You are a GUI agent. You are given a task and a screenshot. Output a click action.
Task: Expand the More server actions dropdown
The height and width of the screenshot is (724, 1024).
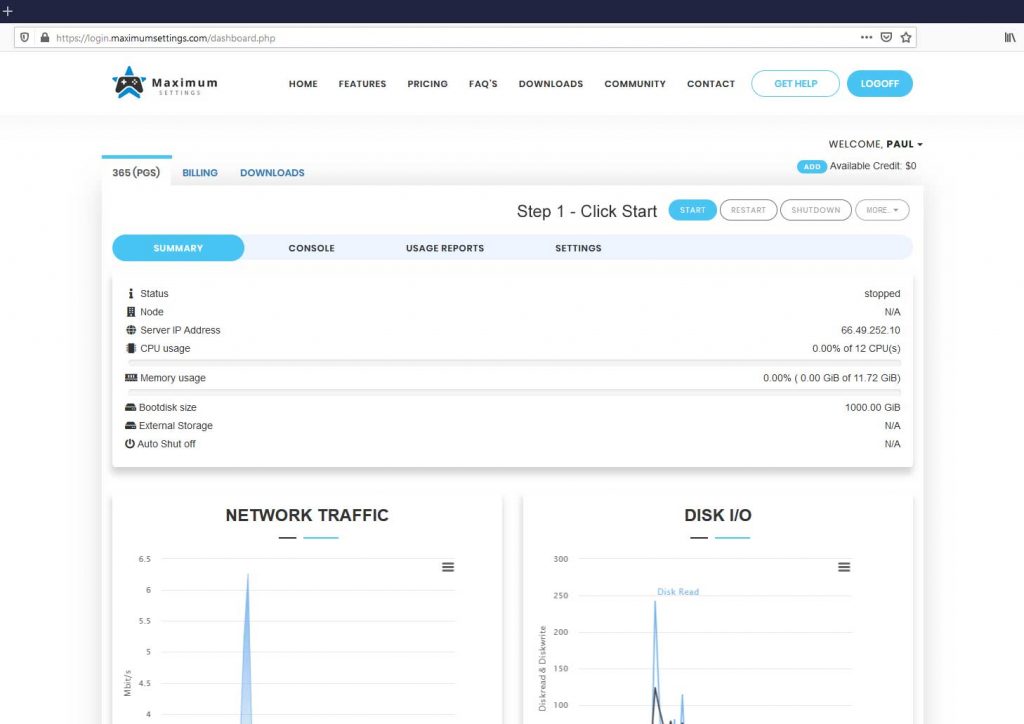tap(882, 210)
